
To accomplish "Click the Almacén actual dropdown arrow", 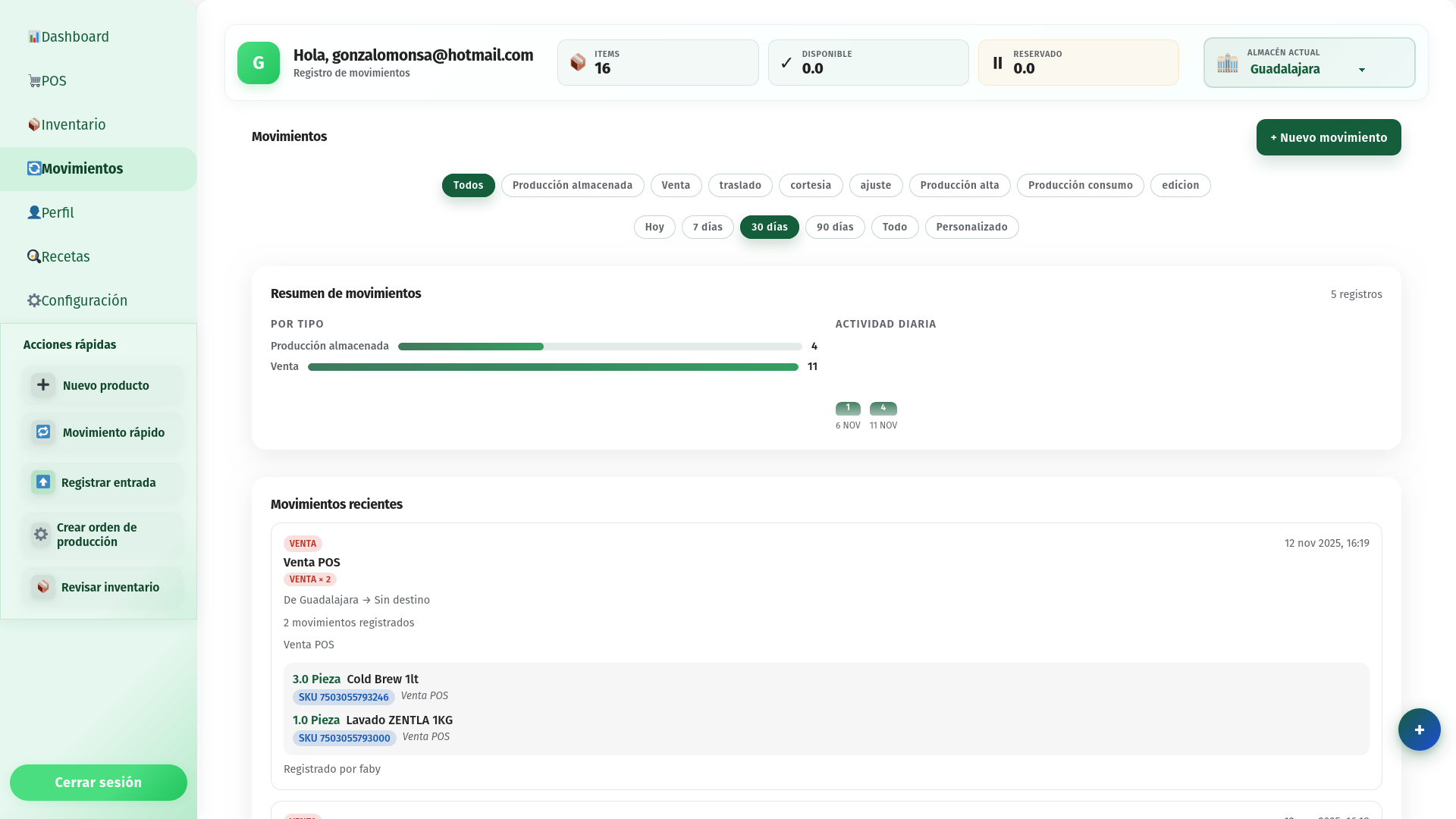I will pos(1361,70).
